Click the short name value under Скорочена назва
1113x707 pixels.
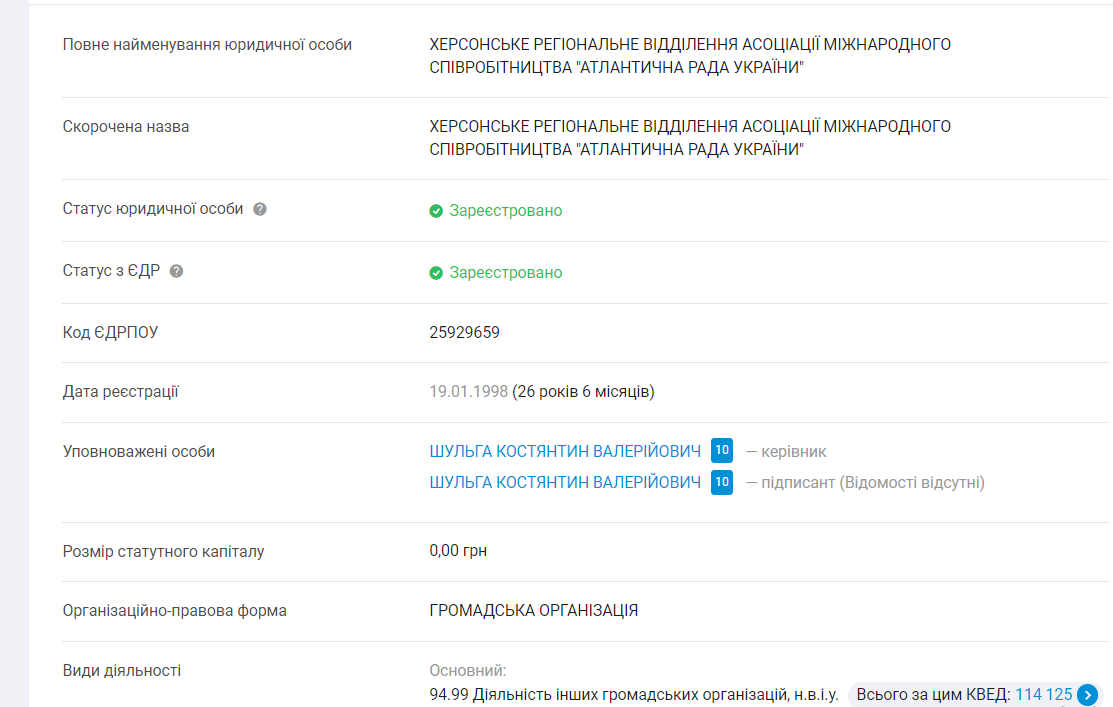pyautogui.click(x=689, y=138)
